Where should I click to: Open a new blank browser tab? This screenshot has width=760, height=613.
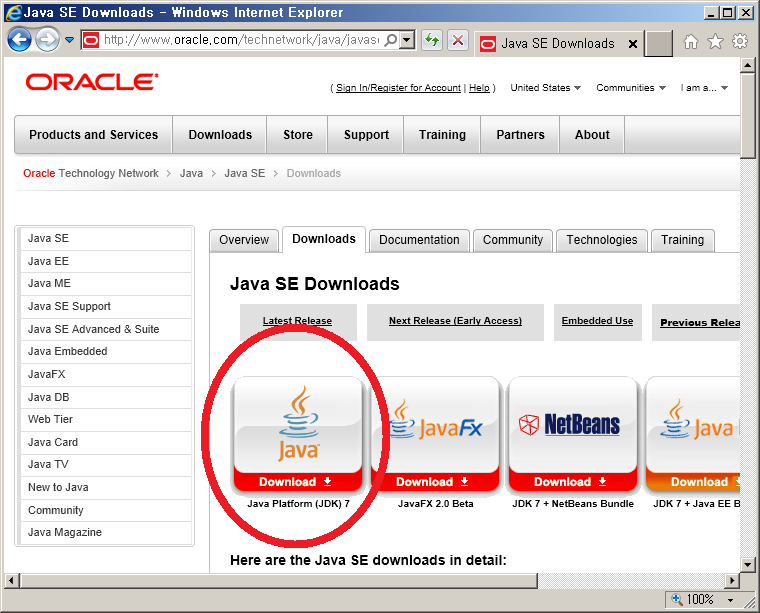[x=658, y=43]
